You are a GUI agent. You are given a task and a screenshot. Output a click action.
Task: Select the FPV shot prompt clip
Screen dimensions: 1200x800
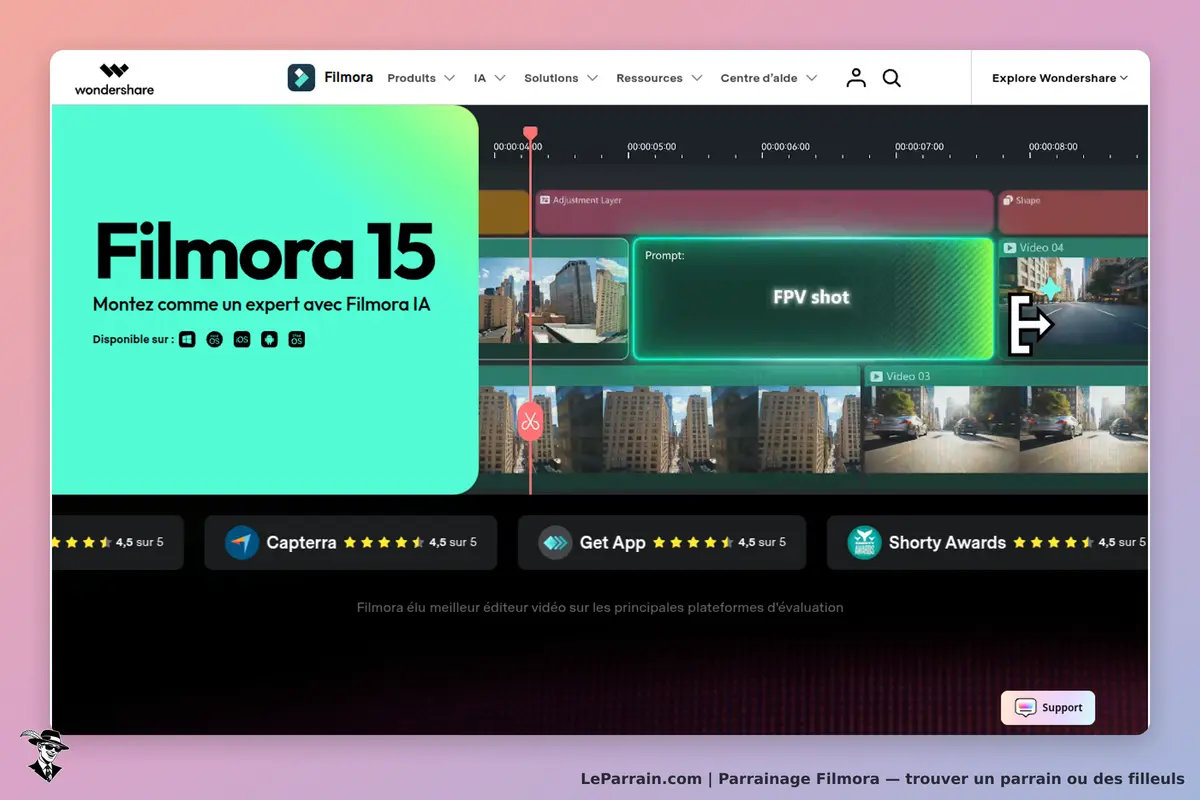click(813, 298)
